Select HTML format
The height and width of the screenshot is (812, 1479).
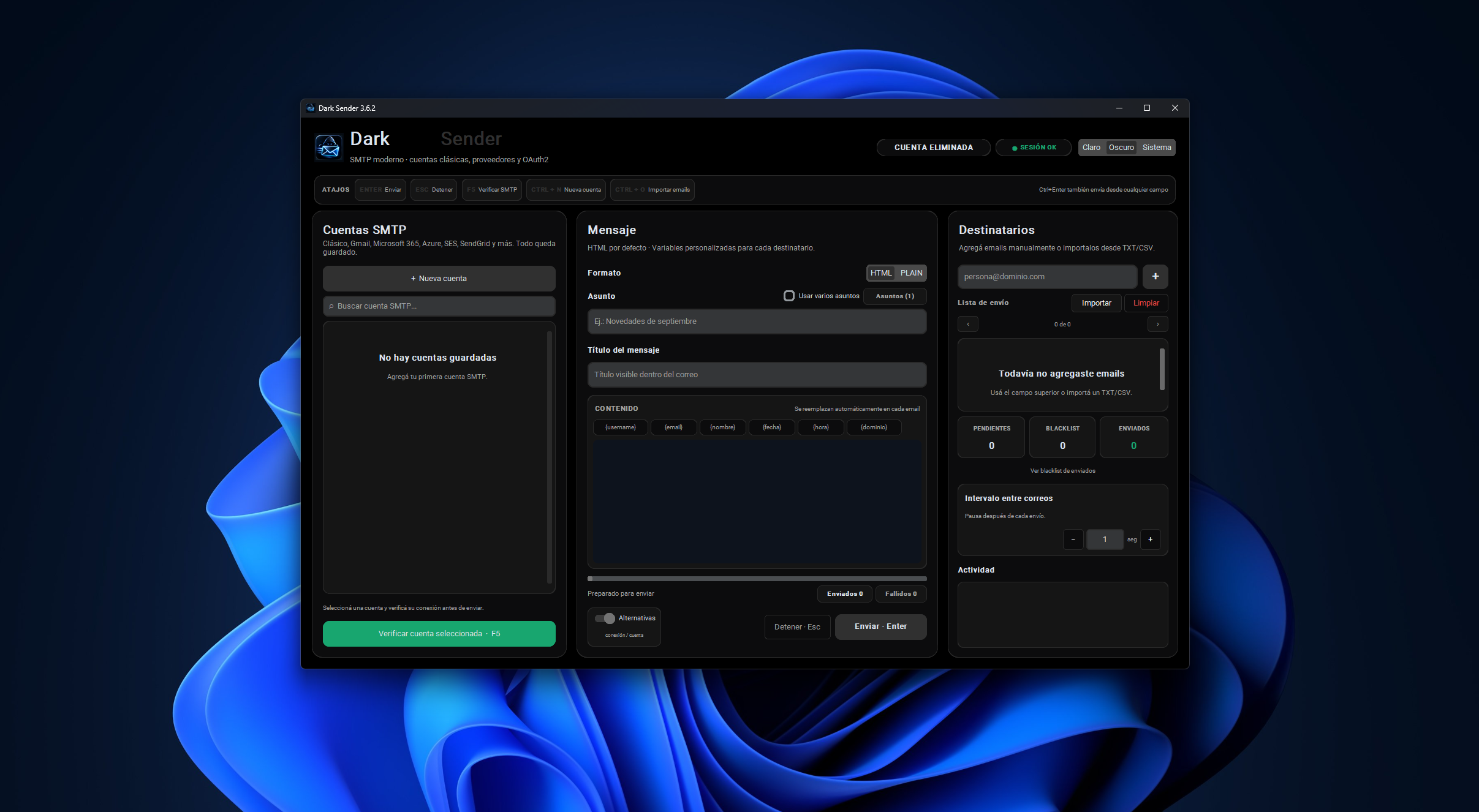[881, 273]
